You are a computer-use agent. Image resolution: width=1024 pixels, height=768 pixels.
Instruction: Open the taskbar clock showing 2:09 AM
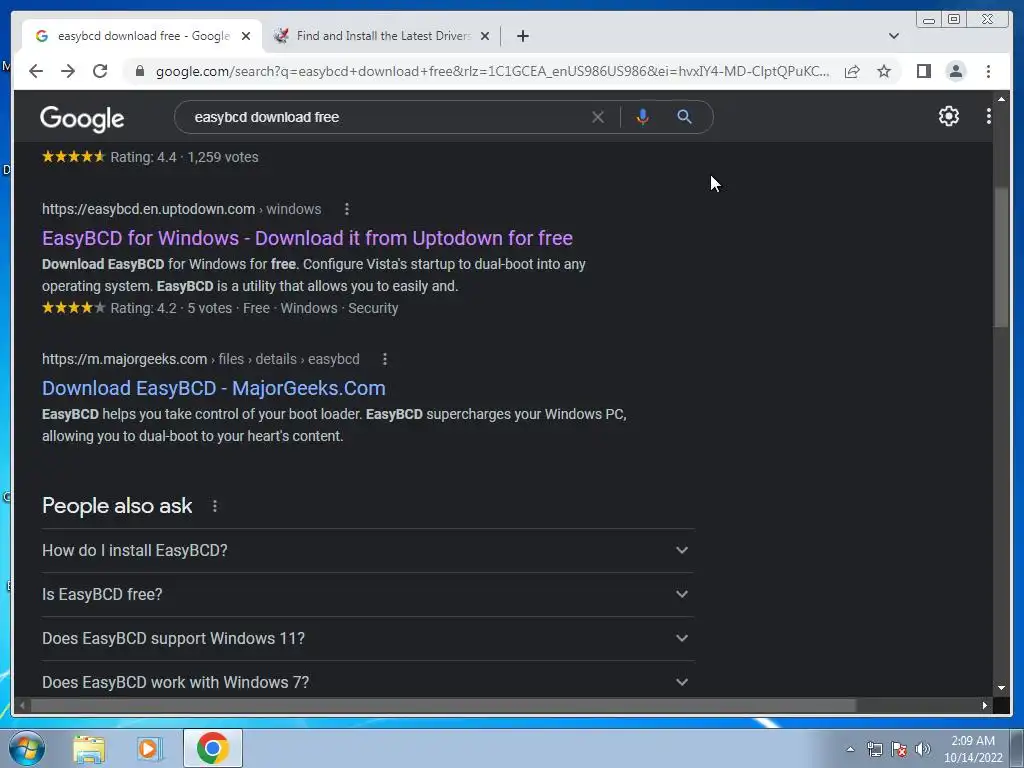point(972,749)
